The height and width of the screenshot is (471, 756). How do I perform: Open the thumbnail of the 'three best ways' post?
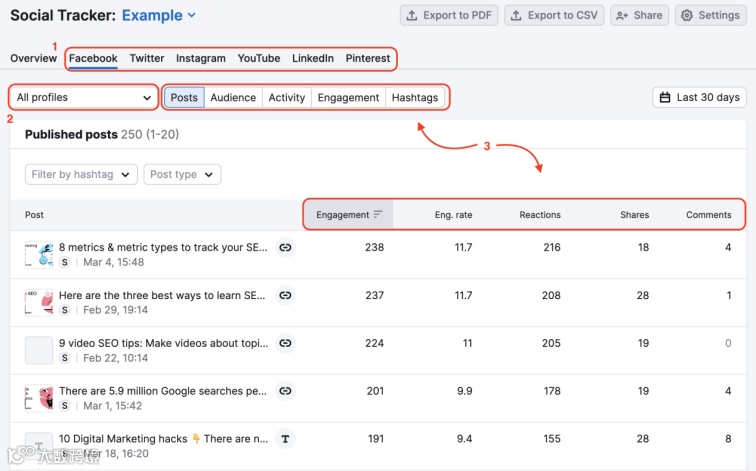click(39, 302)
